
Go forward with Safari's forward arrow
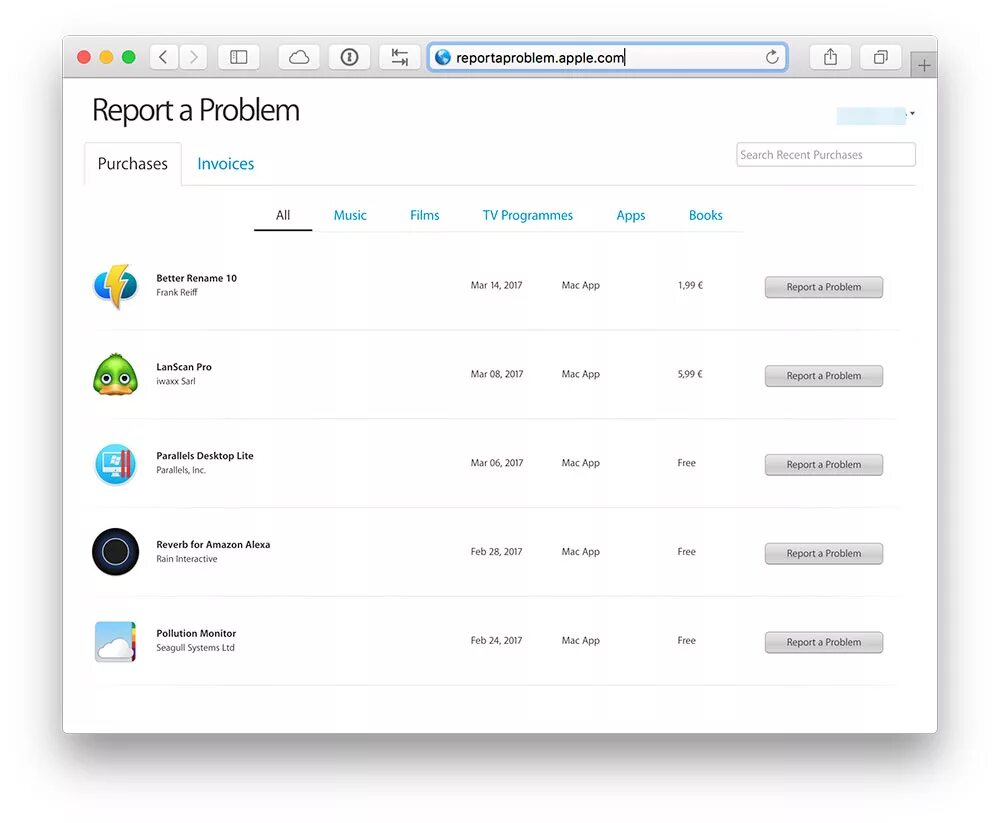coord(193,57)
